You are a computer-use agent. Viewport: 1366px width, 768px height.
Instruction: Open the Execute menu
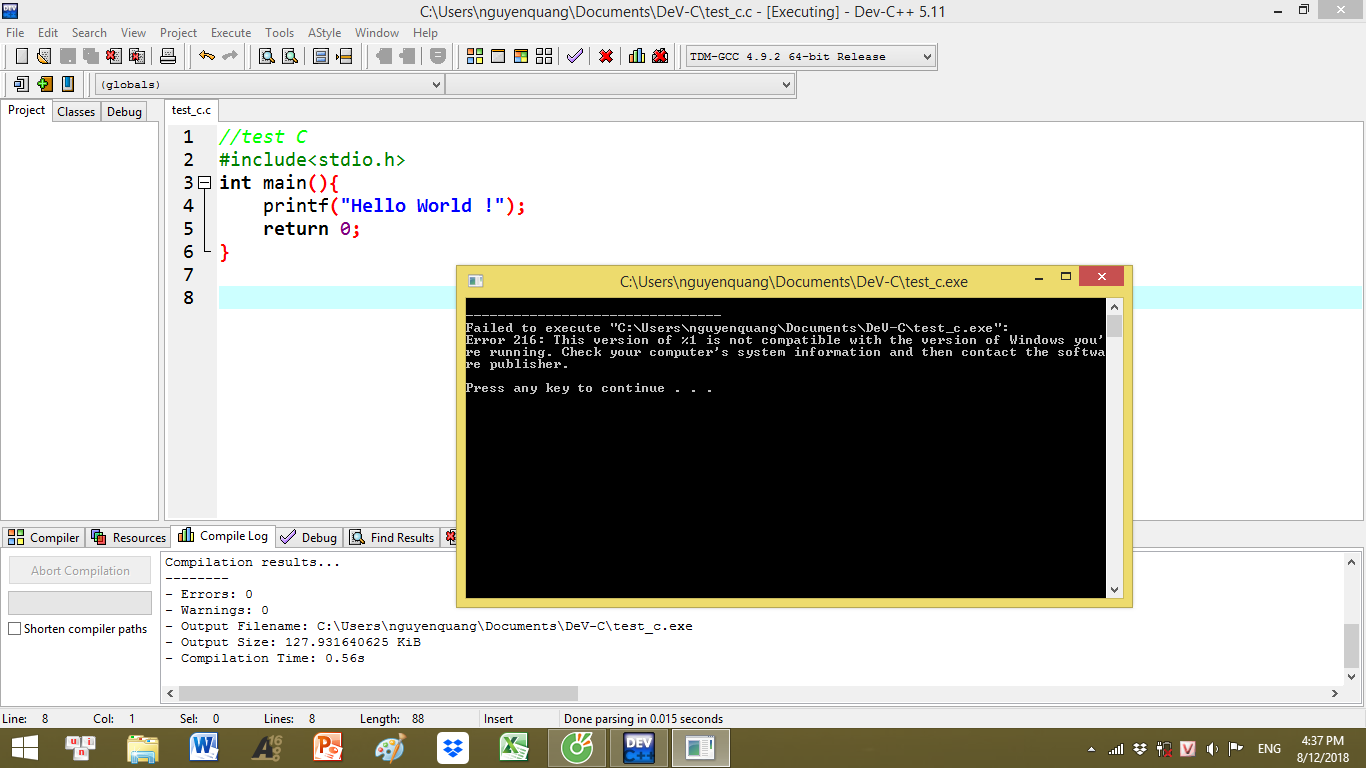tap(231, 33)
